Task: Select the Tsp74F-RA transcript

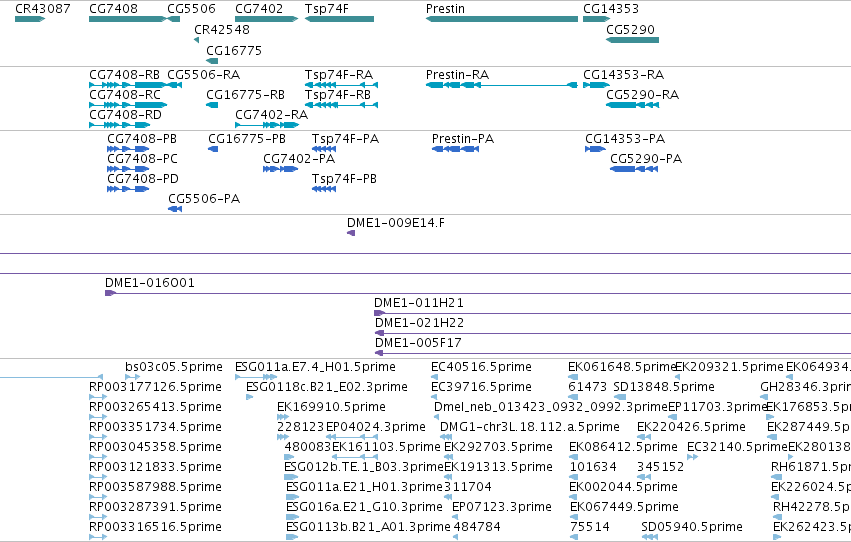Action: [x=341, y=85]
